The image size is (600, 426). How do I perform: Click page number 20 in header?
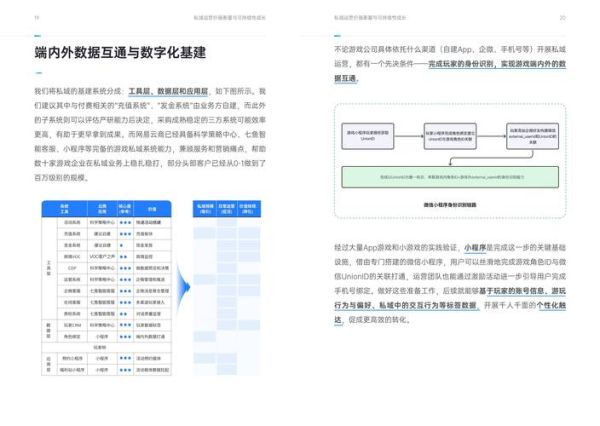562,17
